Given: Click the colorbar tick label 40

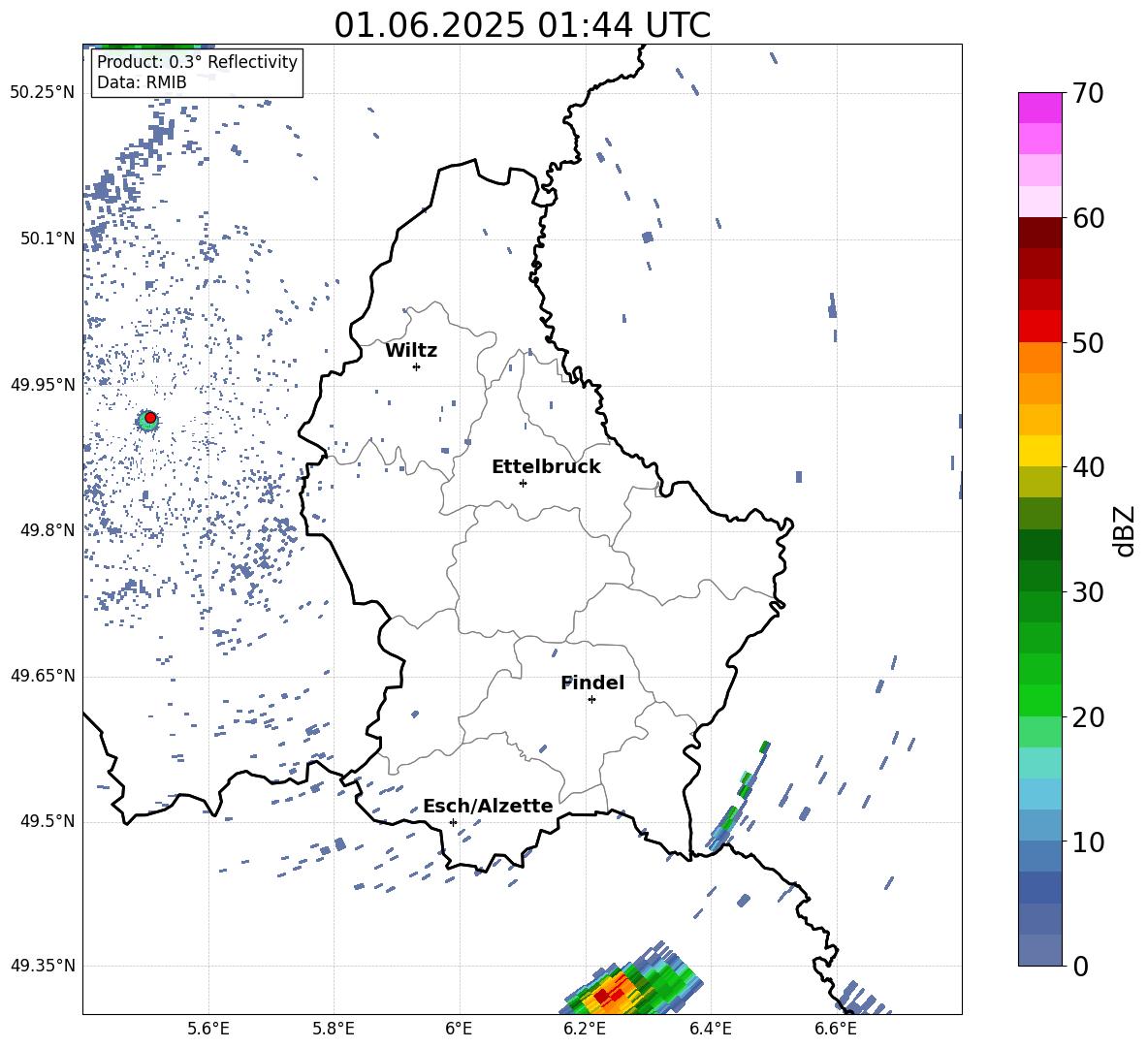Looking at the screenshot, I should (1088, 467).
